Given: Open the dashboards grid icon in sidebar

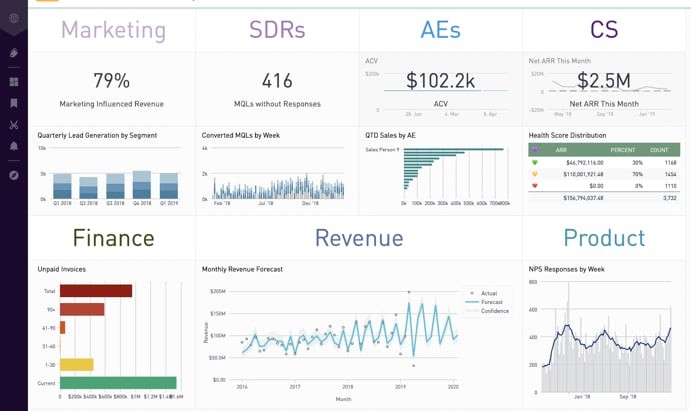Looking at the screenshot, I should pos(13,82).
